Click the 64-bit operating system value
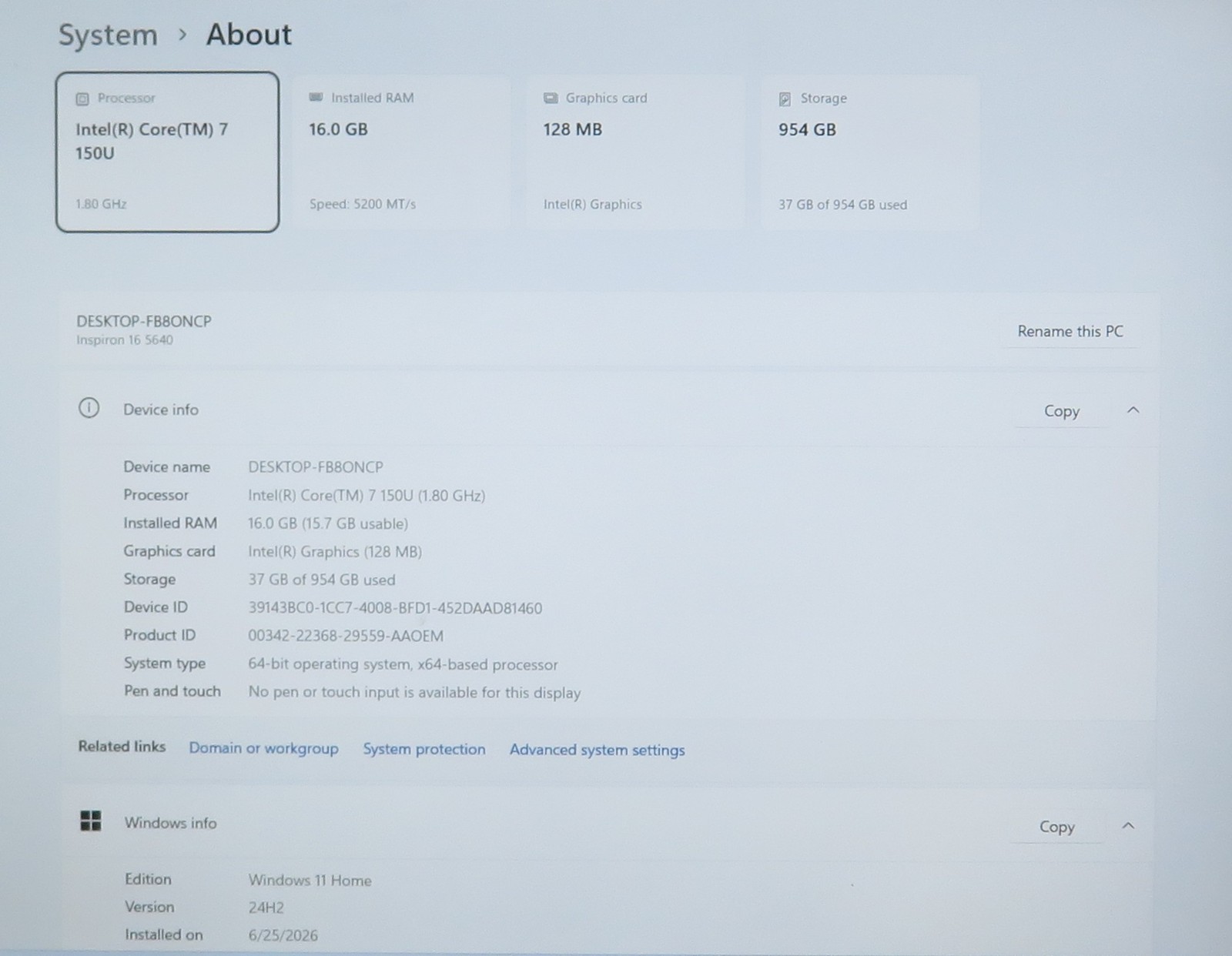1232x956 pixels. [403, 664]
